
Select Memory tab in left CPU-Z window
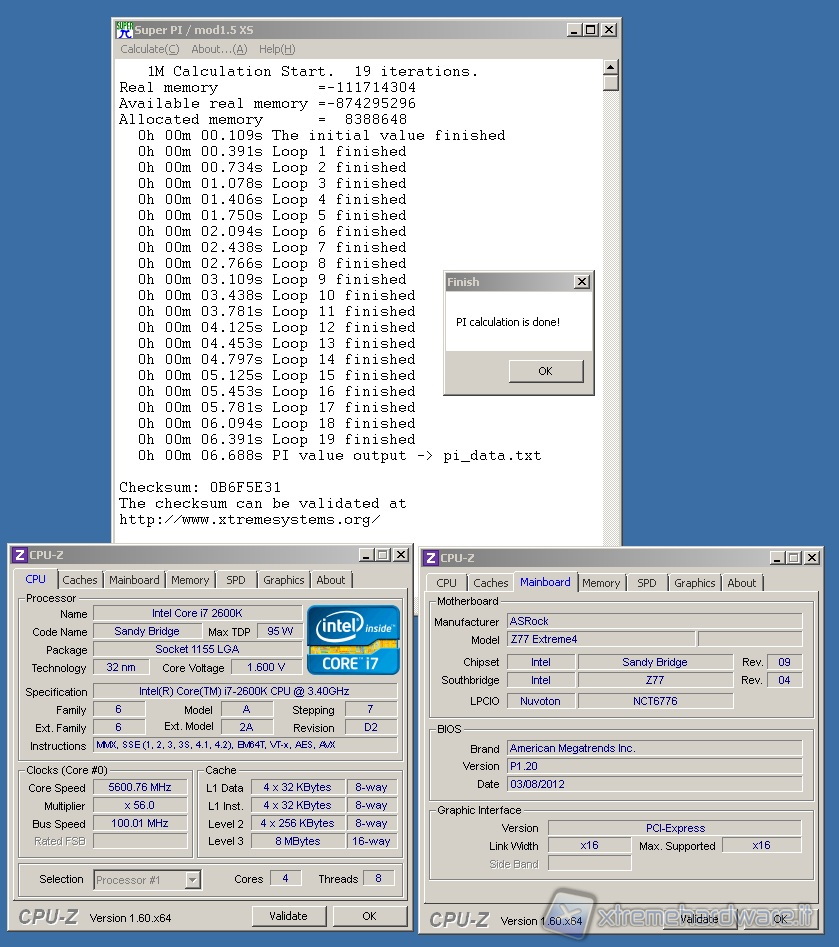click(x=190, y=580)
